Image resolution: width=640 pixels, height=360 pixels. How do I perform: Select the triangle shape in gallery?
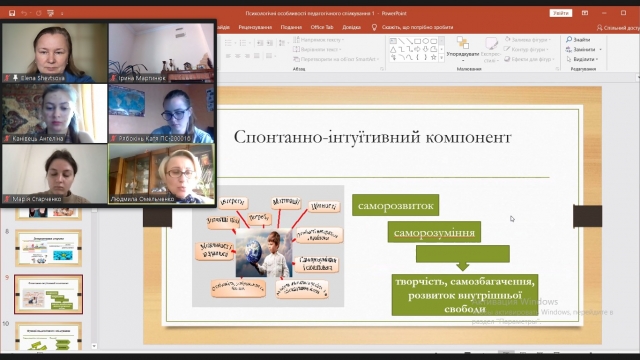pos(393,49)
